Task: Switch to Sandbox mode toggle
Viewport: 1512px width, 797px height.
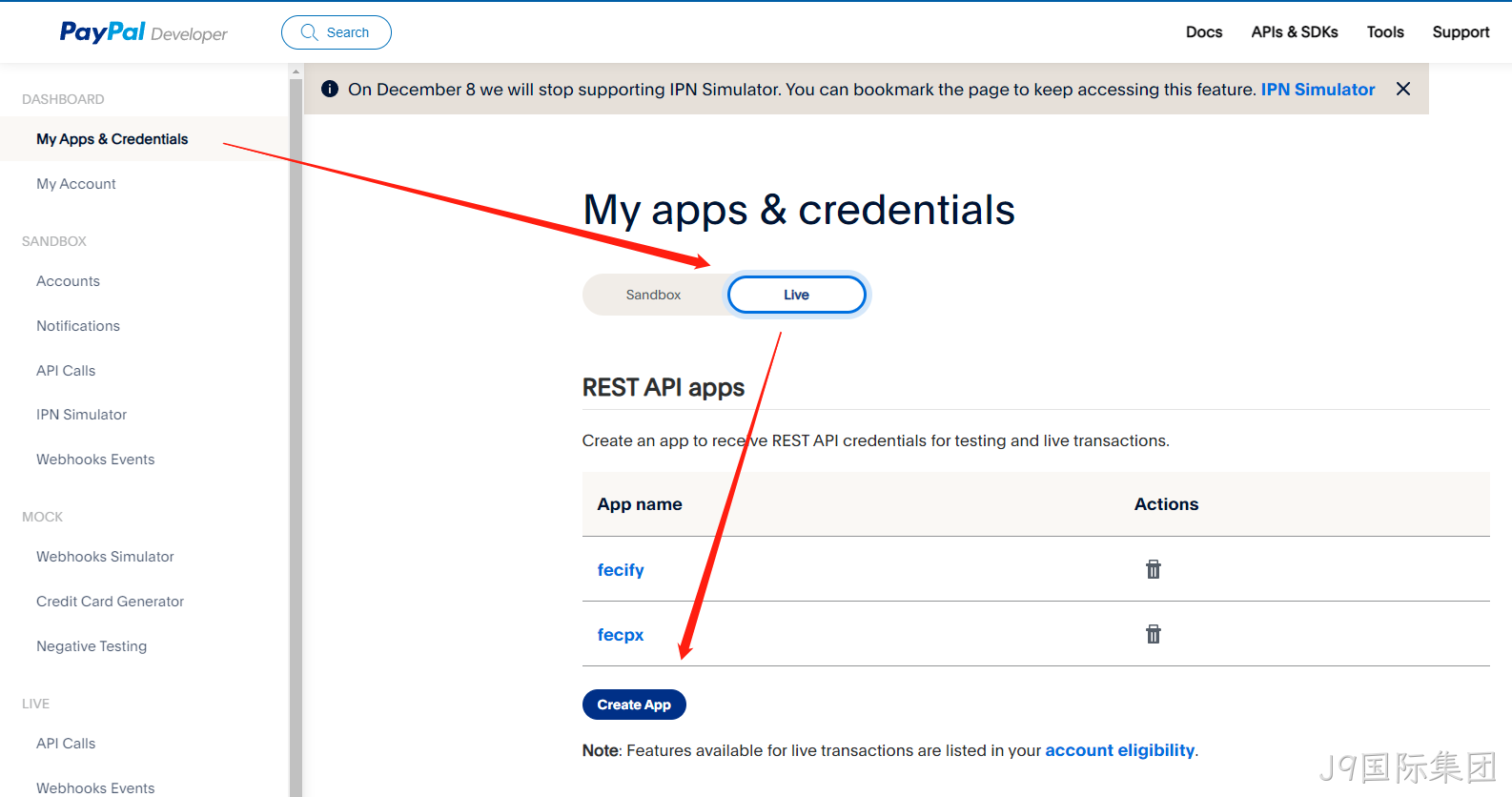Action: click(x=654, y=295)
